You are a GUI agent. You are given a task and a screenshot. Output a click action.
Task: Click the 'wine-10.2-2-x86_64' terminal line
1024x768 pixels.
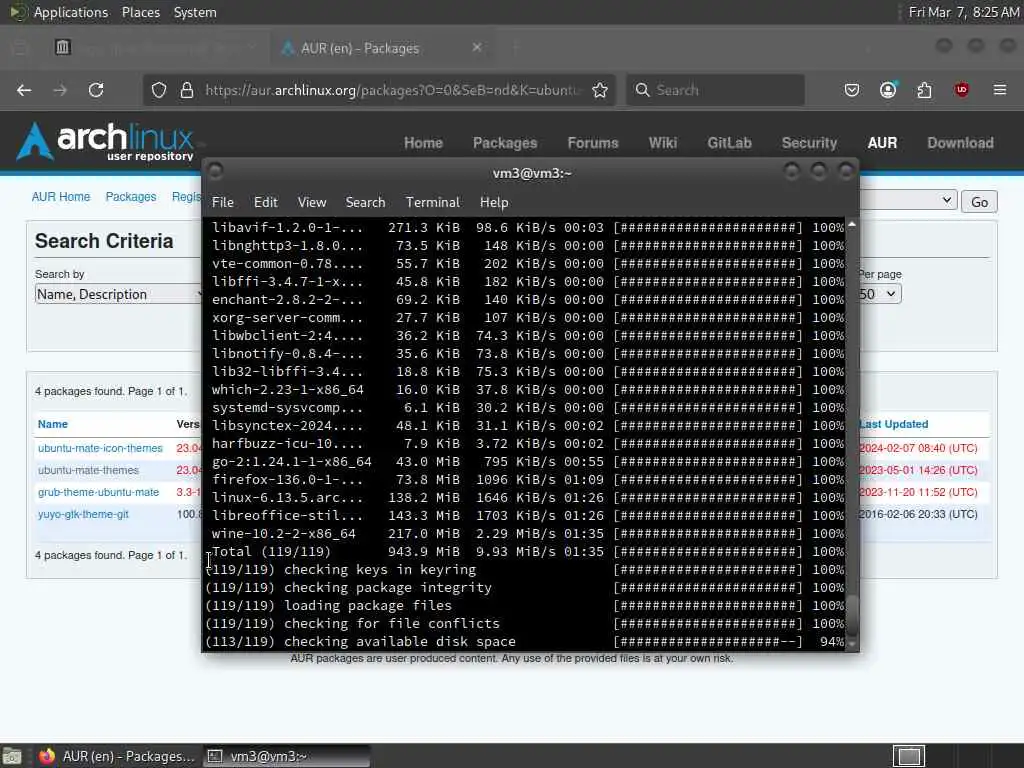(528, 534)
